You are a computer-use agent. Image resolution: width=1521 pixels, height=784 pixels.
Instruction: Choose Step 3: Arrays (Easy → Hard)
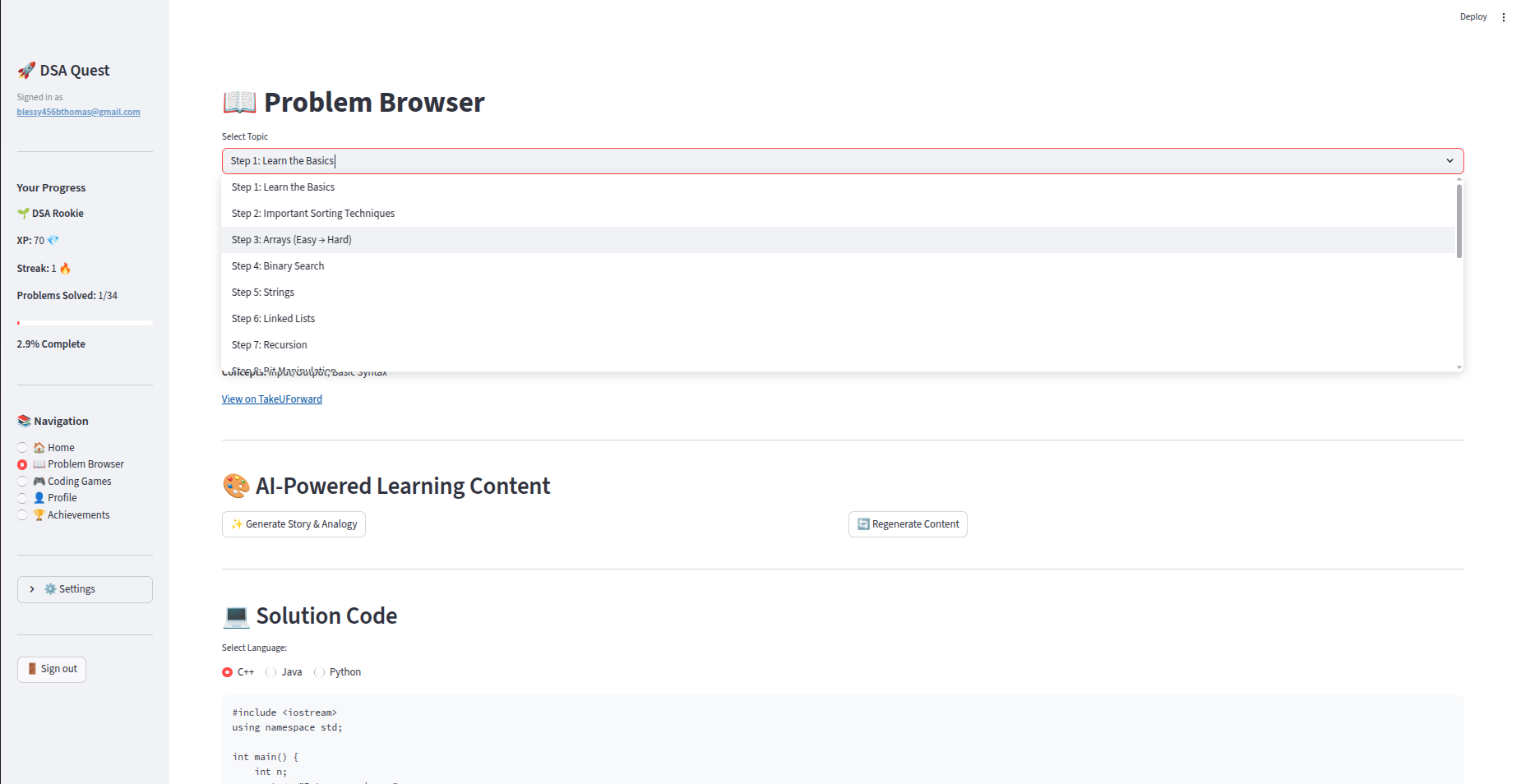click(291, 240)
